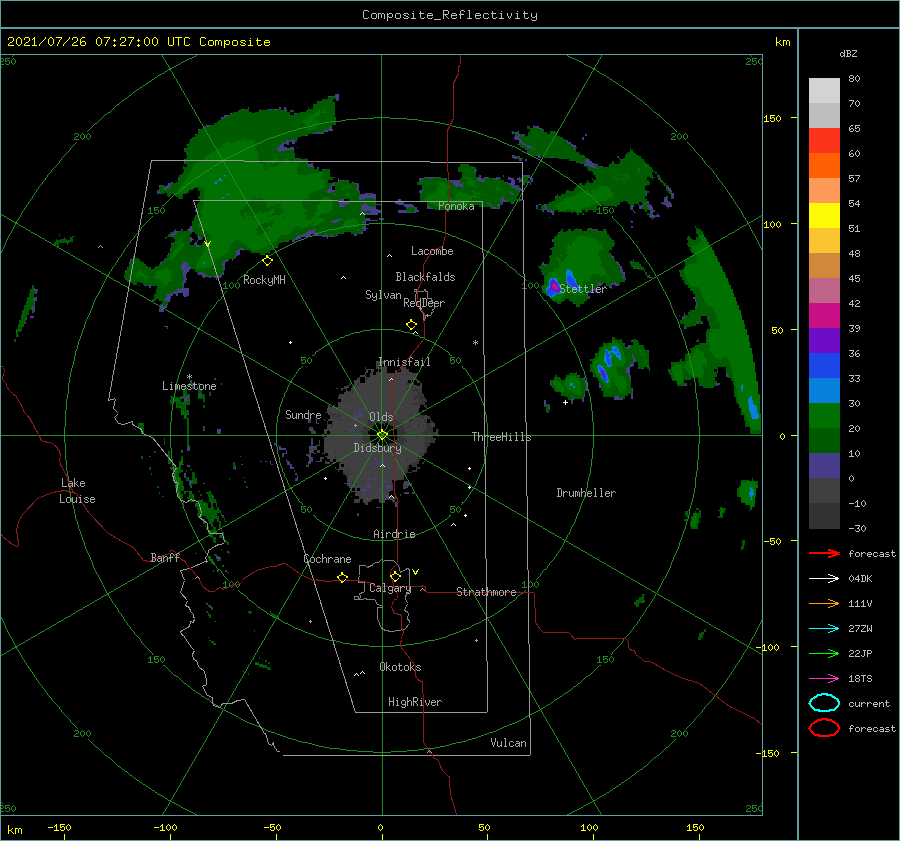This screenshot has width=900, height=841.
Task: Select the blue 33-36 dBZ color swatch
Action: click(824, 365)
